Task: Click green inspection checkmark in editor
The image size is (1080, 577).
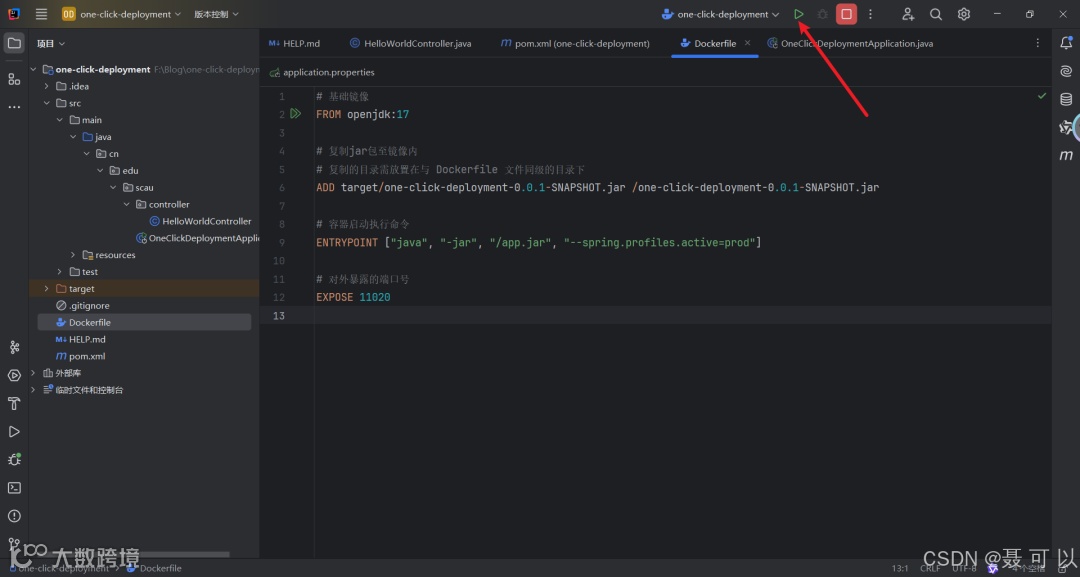Action: pyautogui.click(x=1041, y=96)
